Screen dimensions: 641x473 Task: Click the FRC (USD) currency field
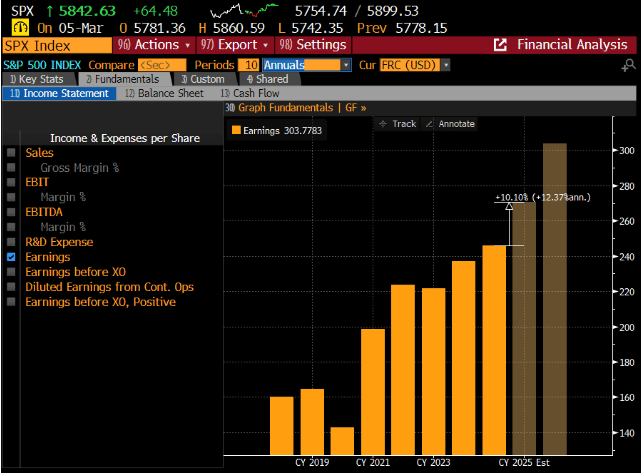click(410, 65)
